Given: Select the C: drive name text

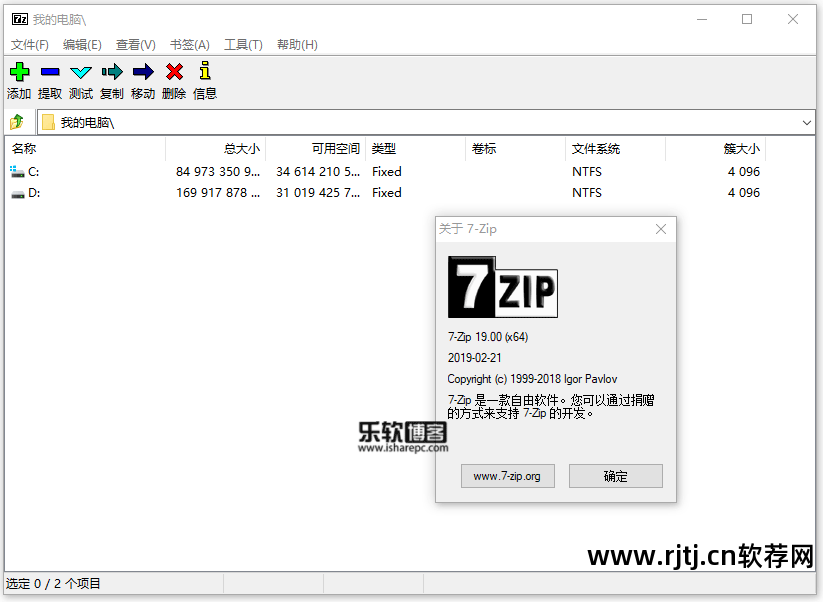Looking at the screenshot, I should point(34,172).
